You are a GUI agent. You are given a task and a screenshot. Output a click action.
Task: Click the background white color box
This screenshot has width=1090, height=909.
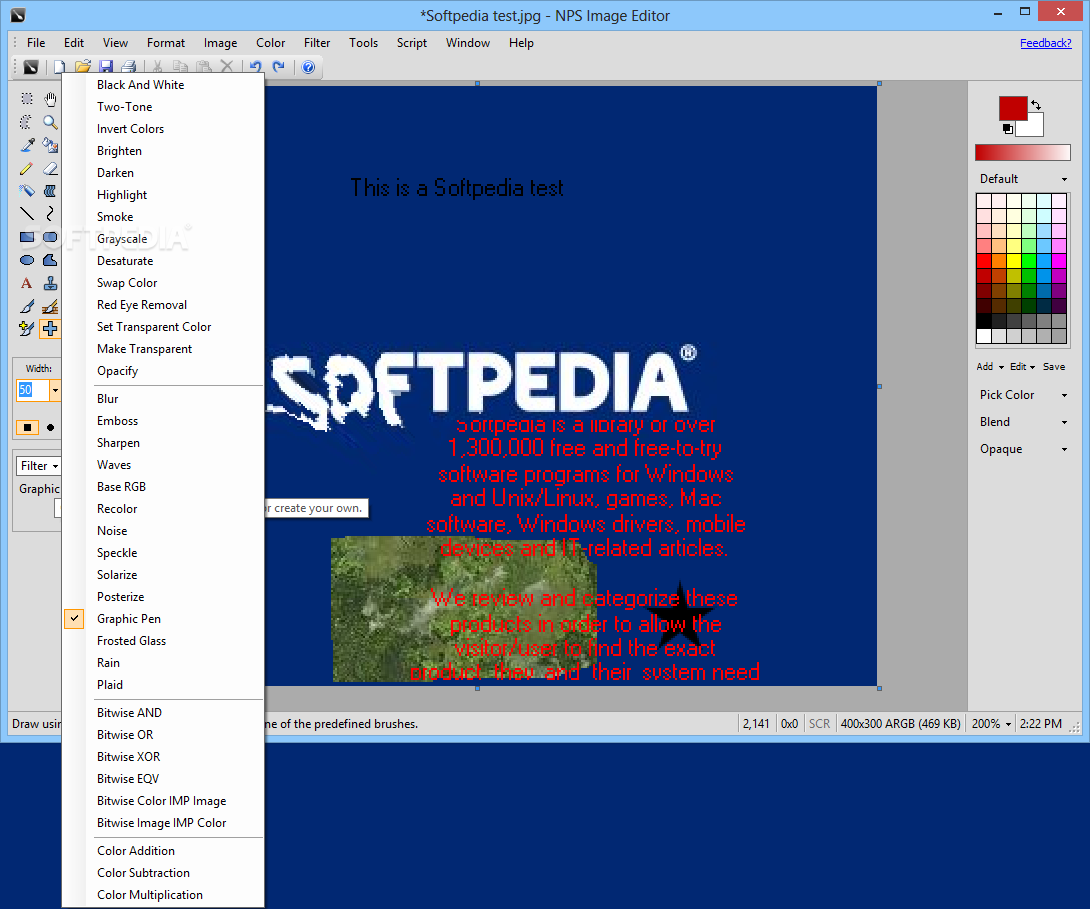1032,126
